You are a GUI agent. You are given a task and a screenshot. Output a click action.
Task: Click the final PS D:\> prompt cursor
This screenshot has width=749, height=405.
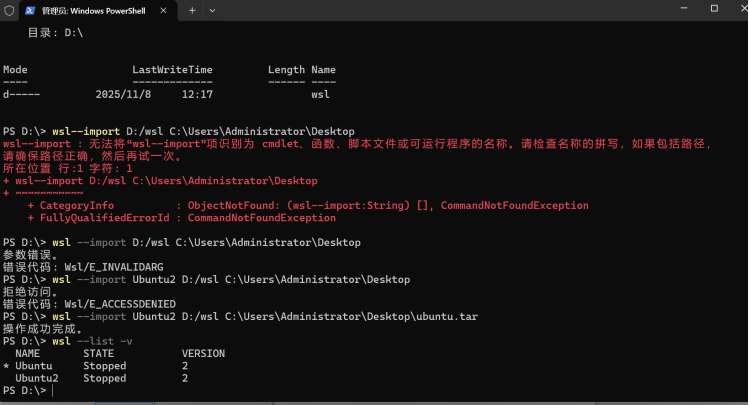coord(53,391)
